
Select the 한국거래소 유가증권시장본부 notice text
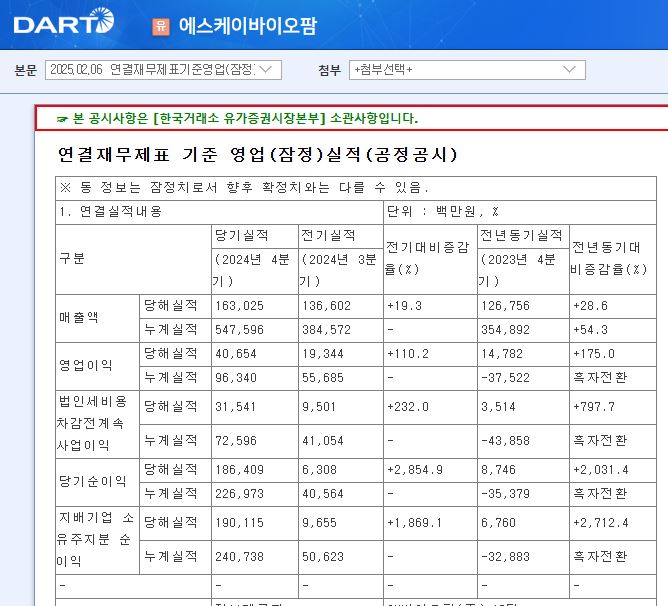(x=239, y=118)
